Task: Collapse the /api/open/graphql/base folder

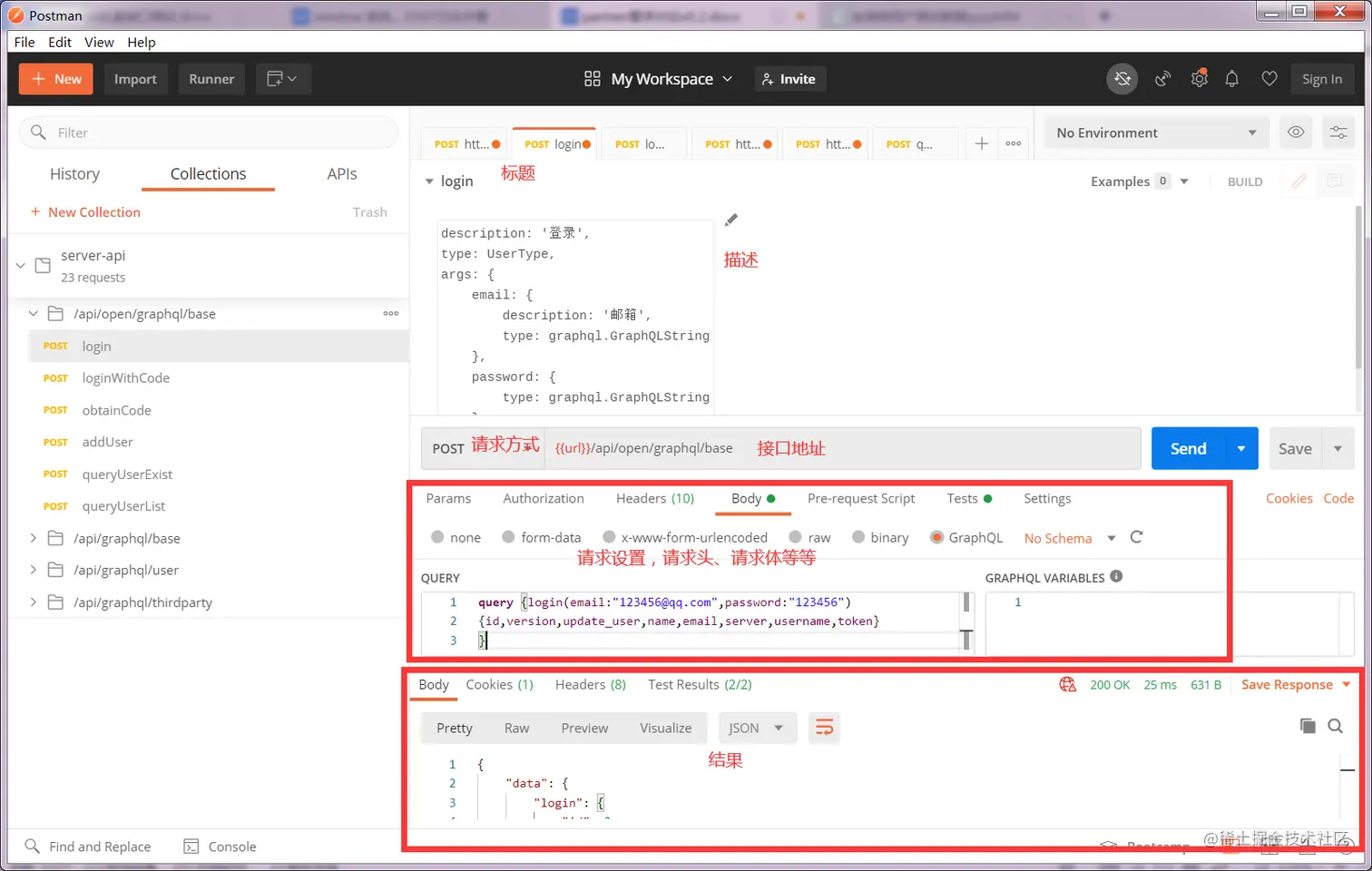Action: (34, 314)
